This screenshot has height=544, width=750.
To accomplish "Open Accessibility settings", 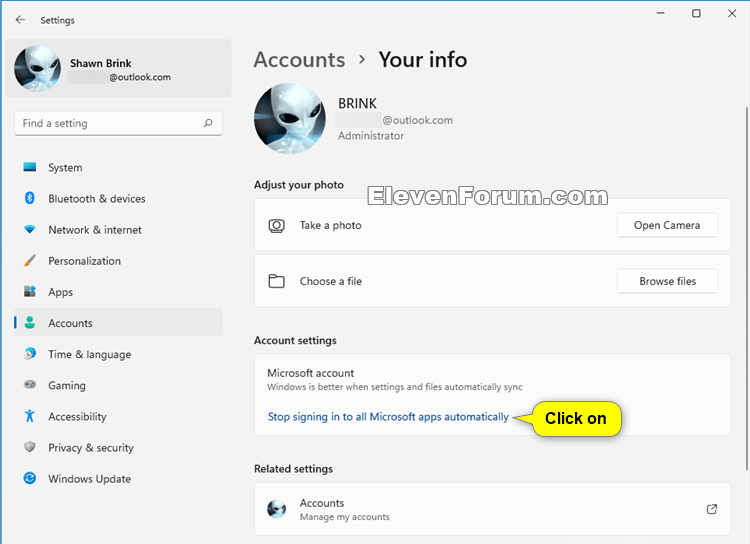I will point(118,416).
